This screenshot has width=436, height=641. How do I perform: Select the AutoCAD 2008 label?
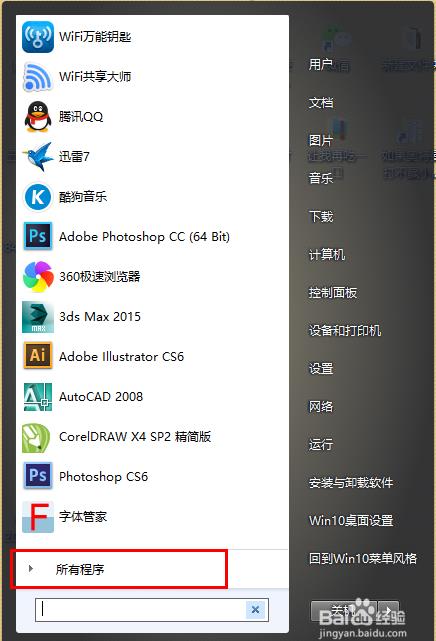click(101, 397)
